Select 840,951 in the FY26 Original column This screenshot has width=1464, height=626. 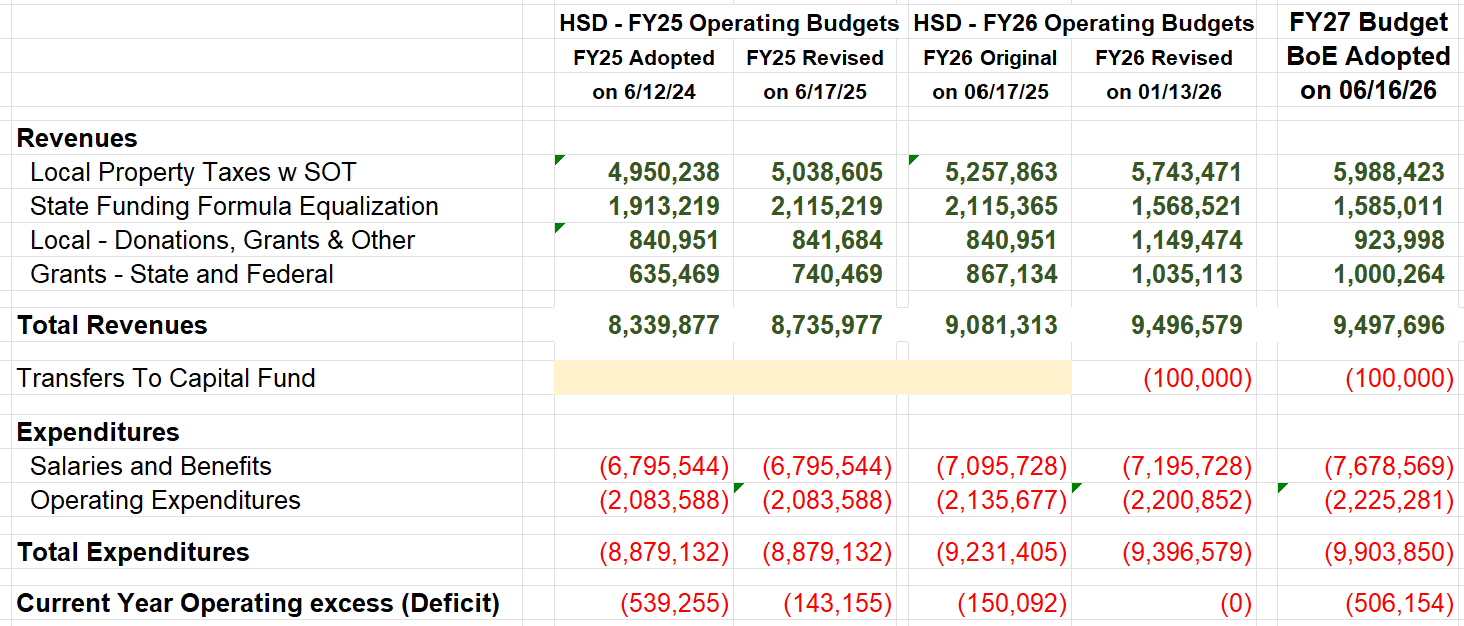point(1011,240)
